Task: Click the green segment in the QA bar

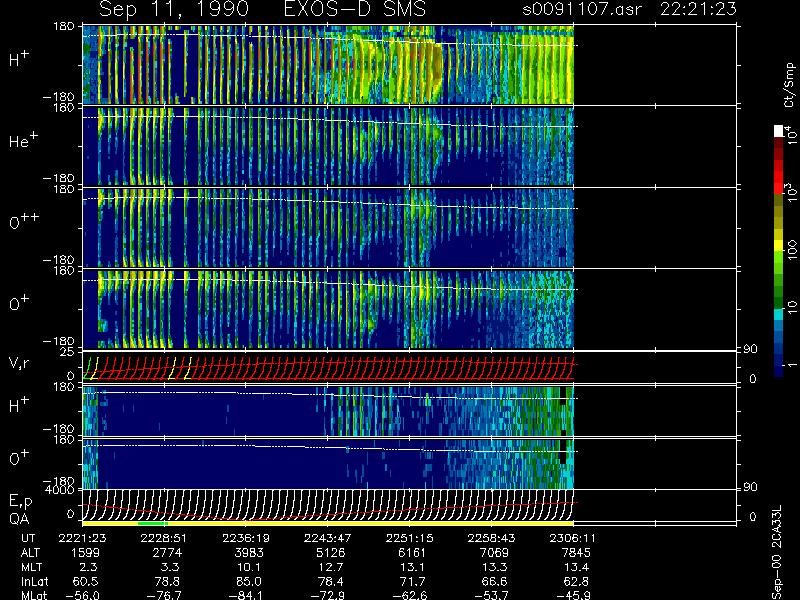Action: (x=152, y=523)
